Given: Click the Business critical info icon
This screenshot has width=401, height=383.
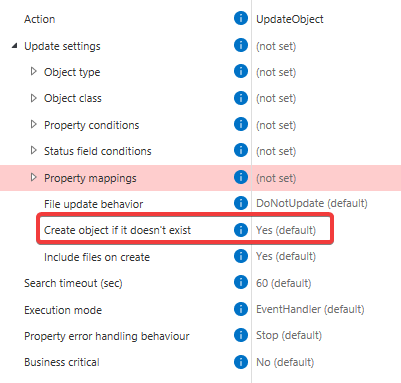Looking at the screenshot, I should [241, 362].
